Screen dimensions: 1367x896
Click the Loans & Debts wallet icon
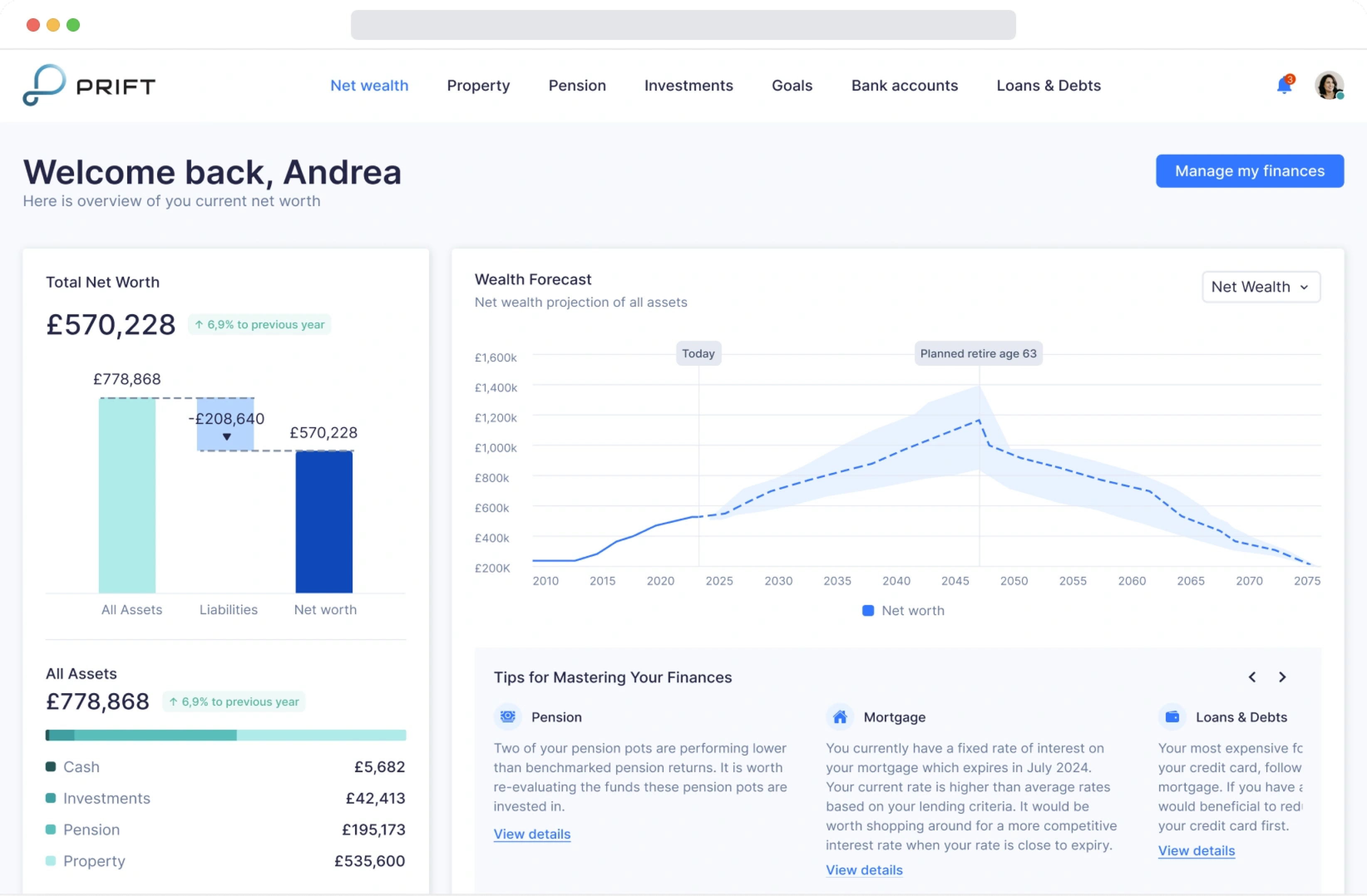(x=1172, y=717)
